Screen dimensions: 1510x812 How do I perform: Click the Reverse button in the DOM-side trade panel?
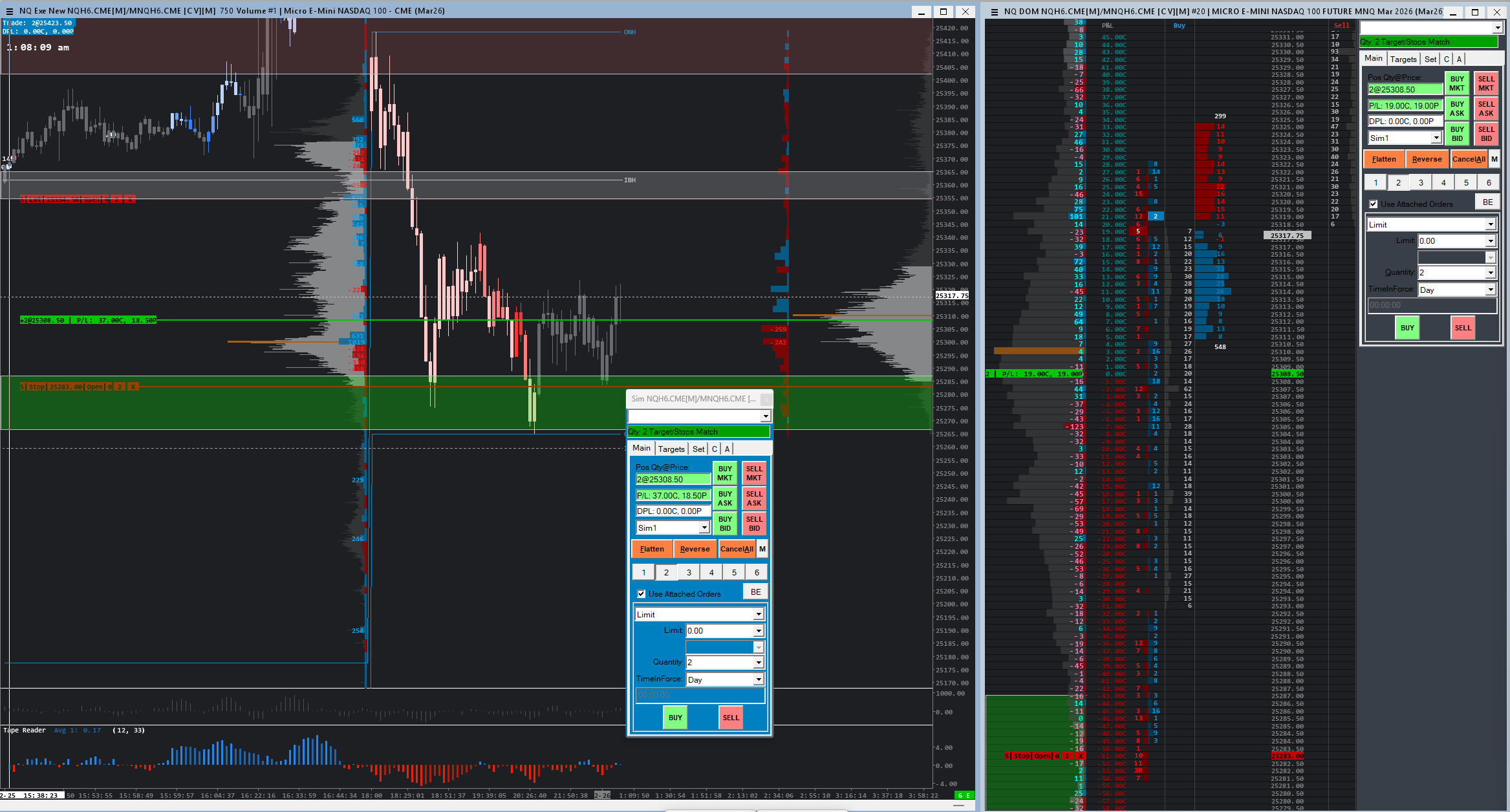[x=1427, y=159]
